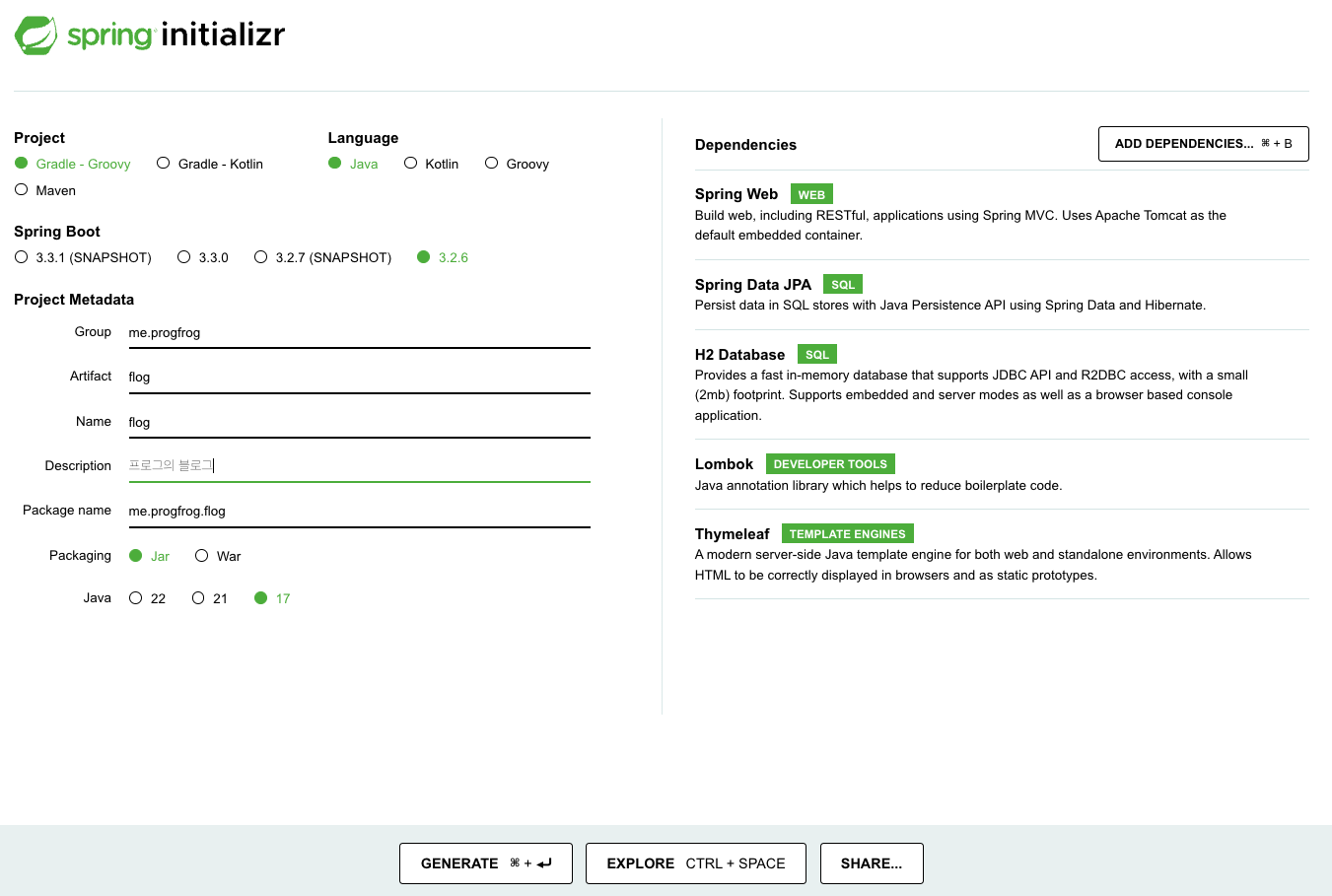
Task: Focus the Group input field
Action: click(x=359, y=333)
